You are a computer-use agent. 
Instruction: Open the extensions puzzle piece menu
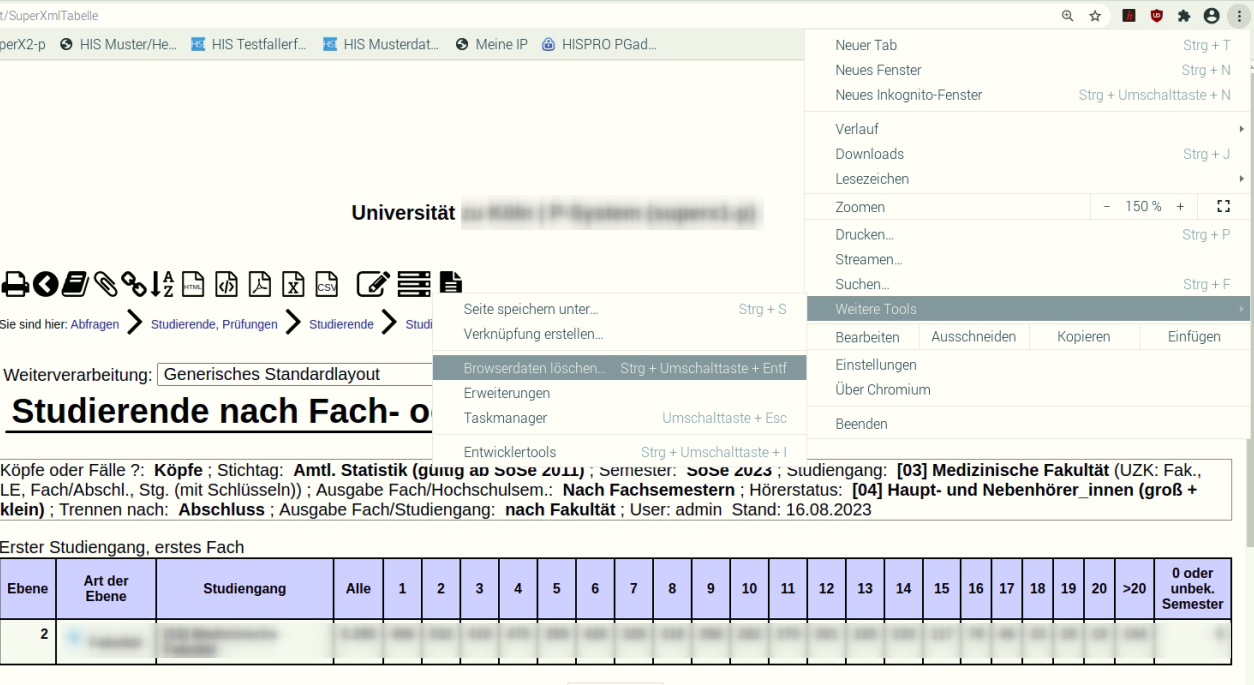click(1186, 16)
